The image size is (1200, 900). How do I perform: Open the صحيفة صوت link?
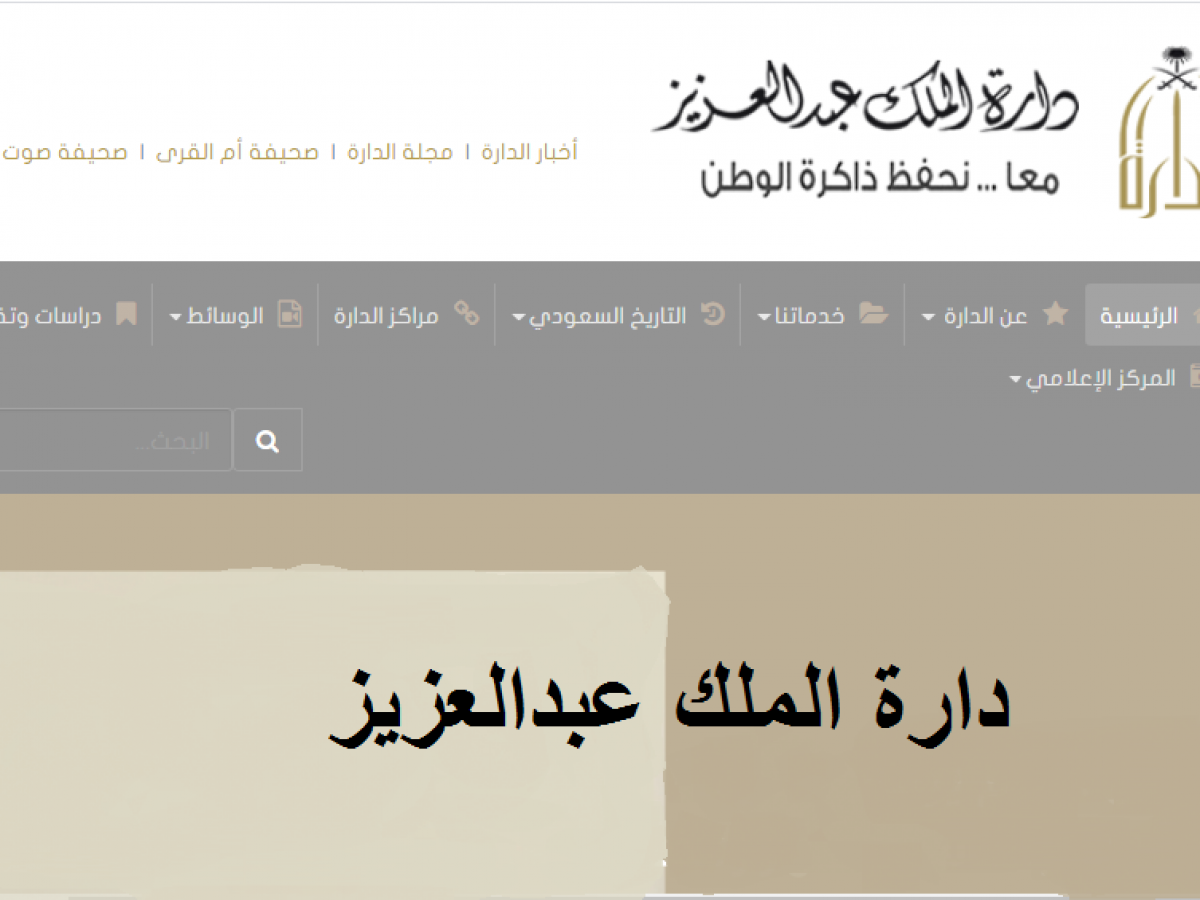pos(63,153)
